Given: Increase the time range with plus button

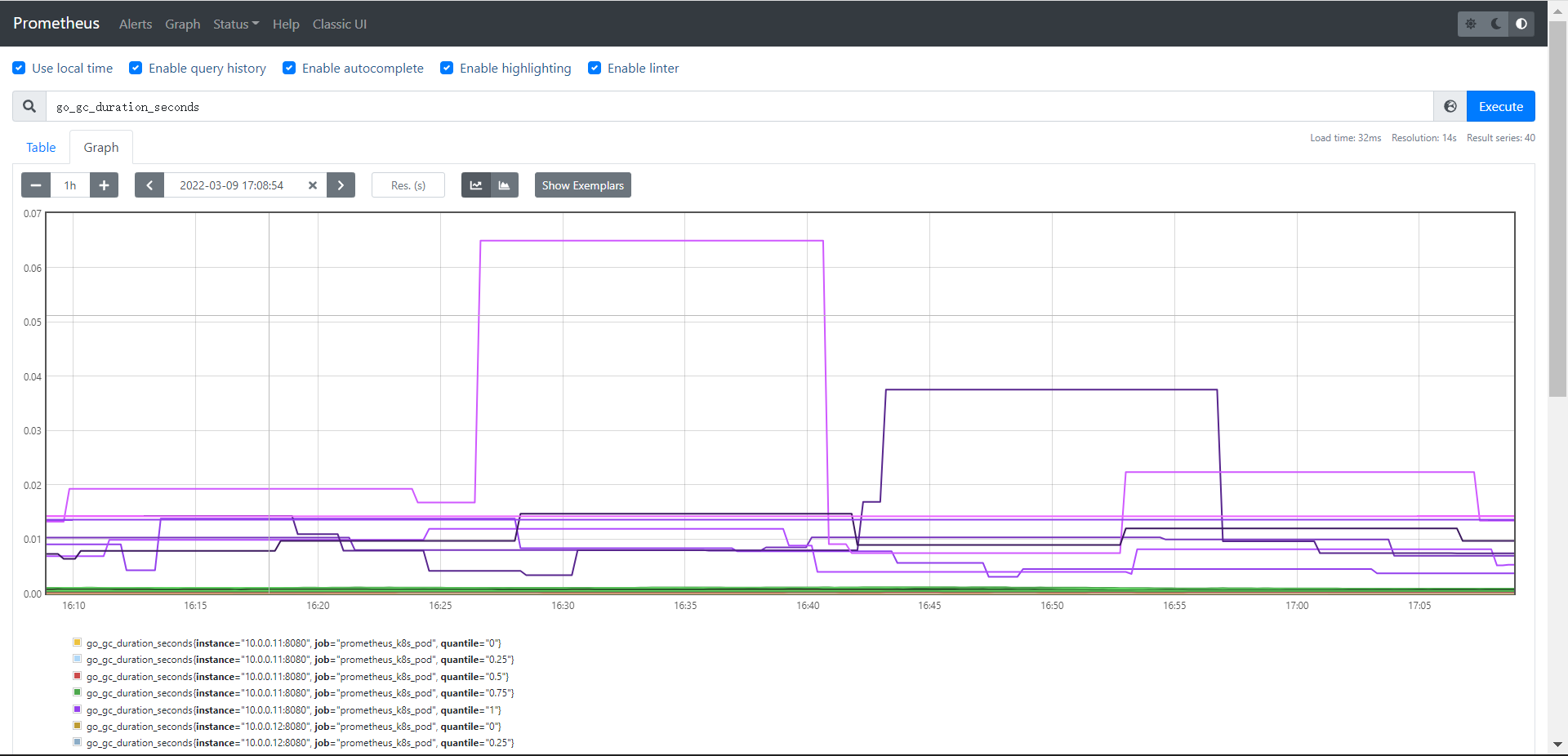Looking at the screenshot, I should [x=104, y=185].
